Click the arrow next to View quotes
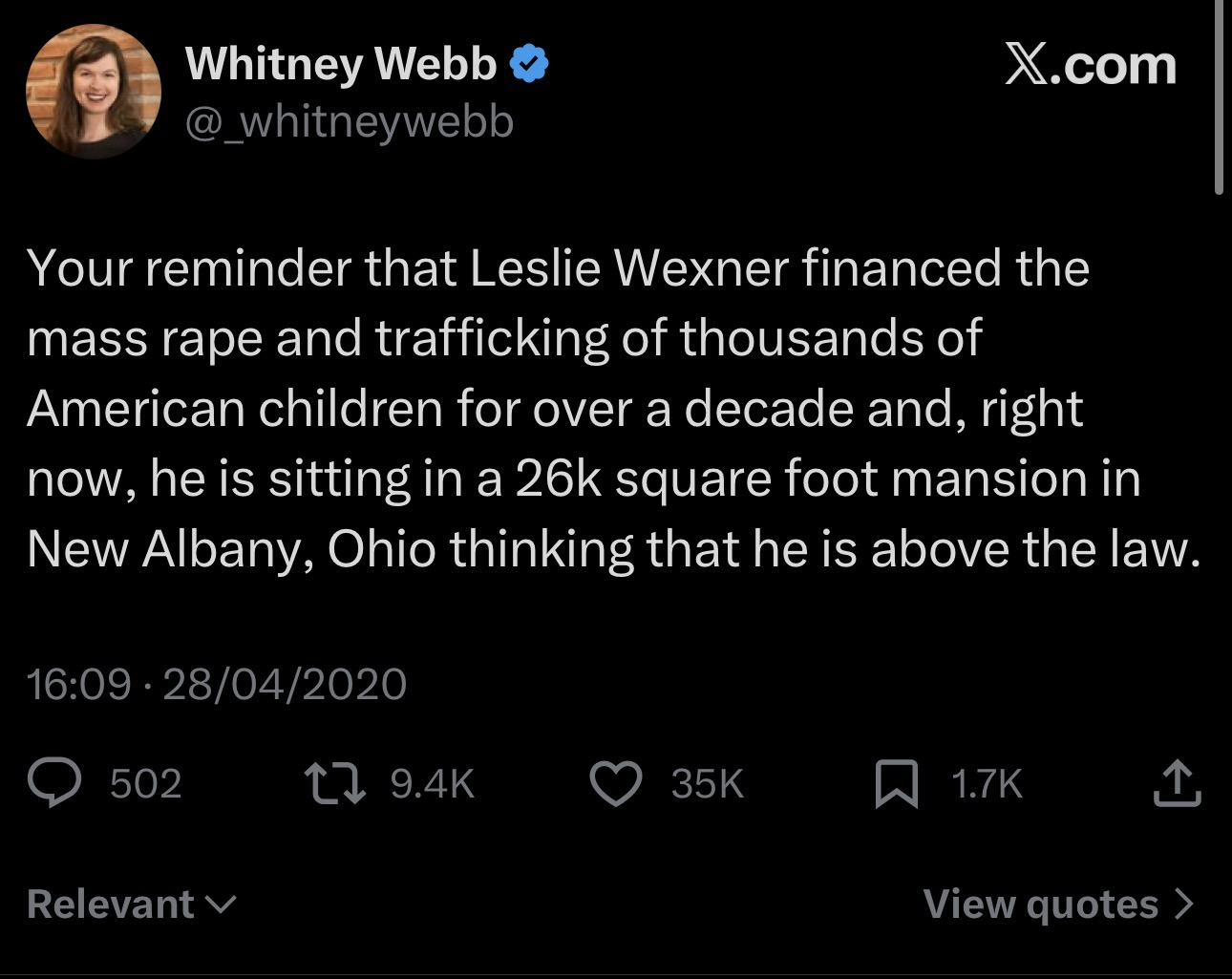 pos(1184,904)
